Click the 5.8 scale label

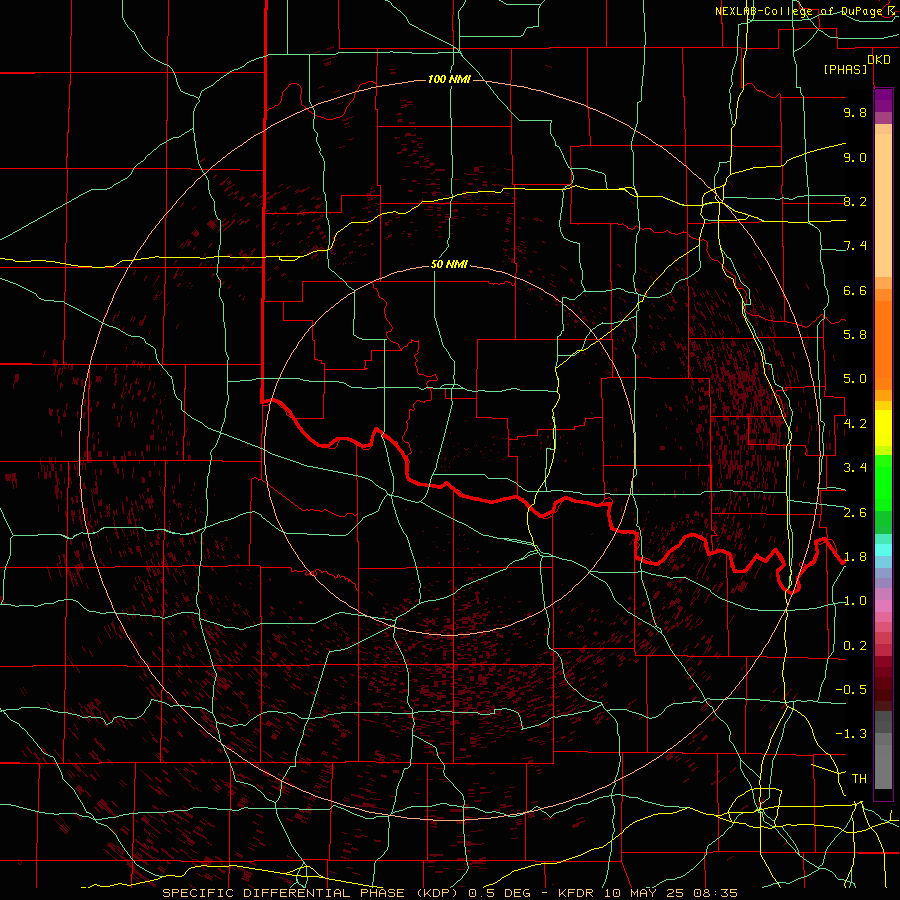click(855, 335)
